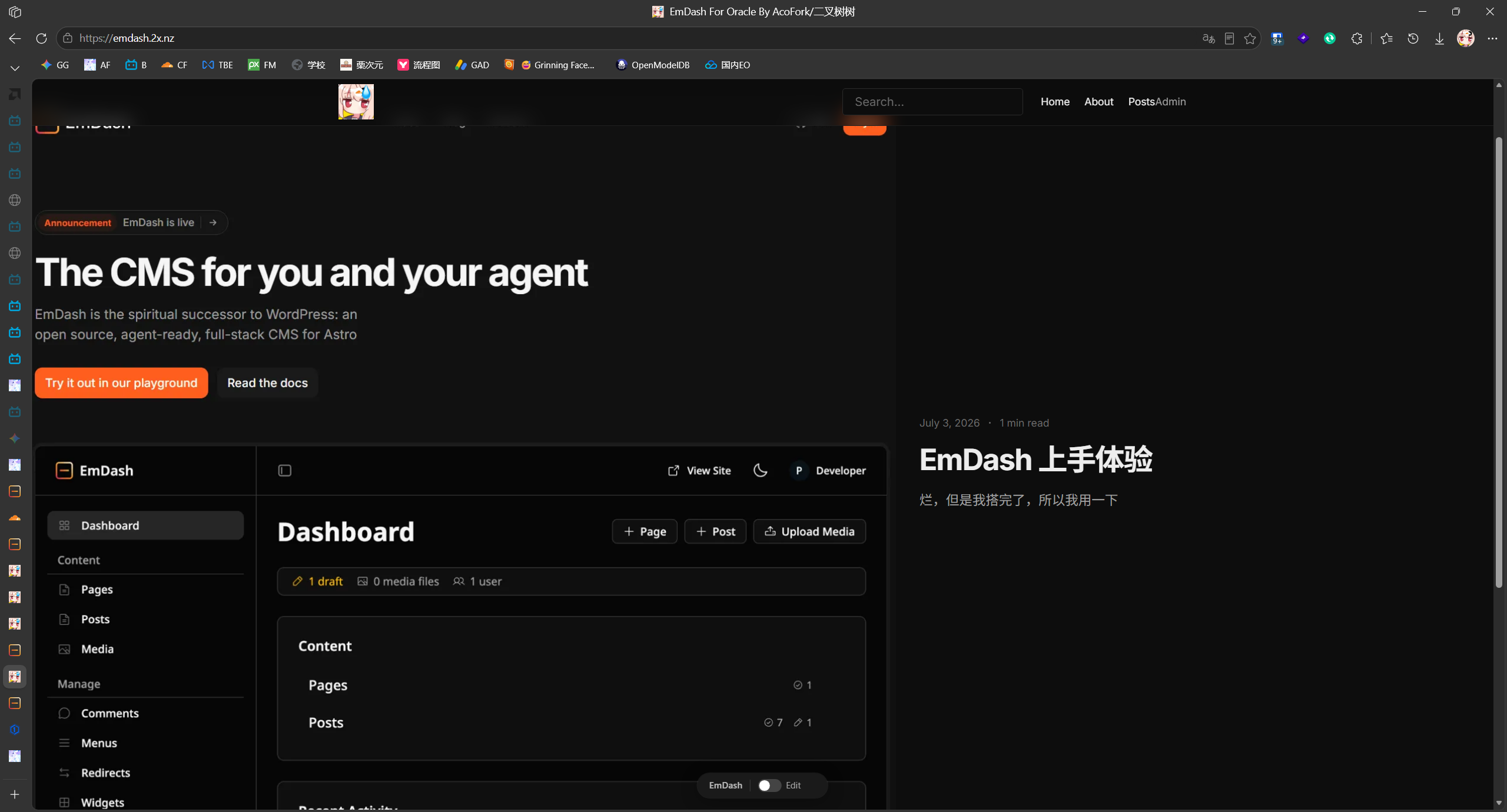Open reader mode icon in address bar
Viewport: 1507px width, 812px height.
1229,38
